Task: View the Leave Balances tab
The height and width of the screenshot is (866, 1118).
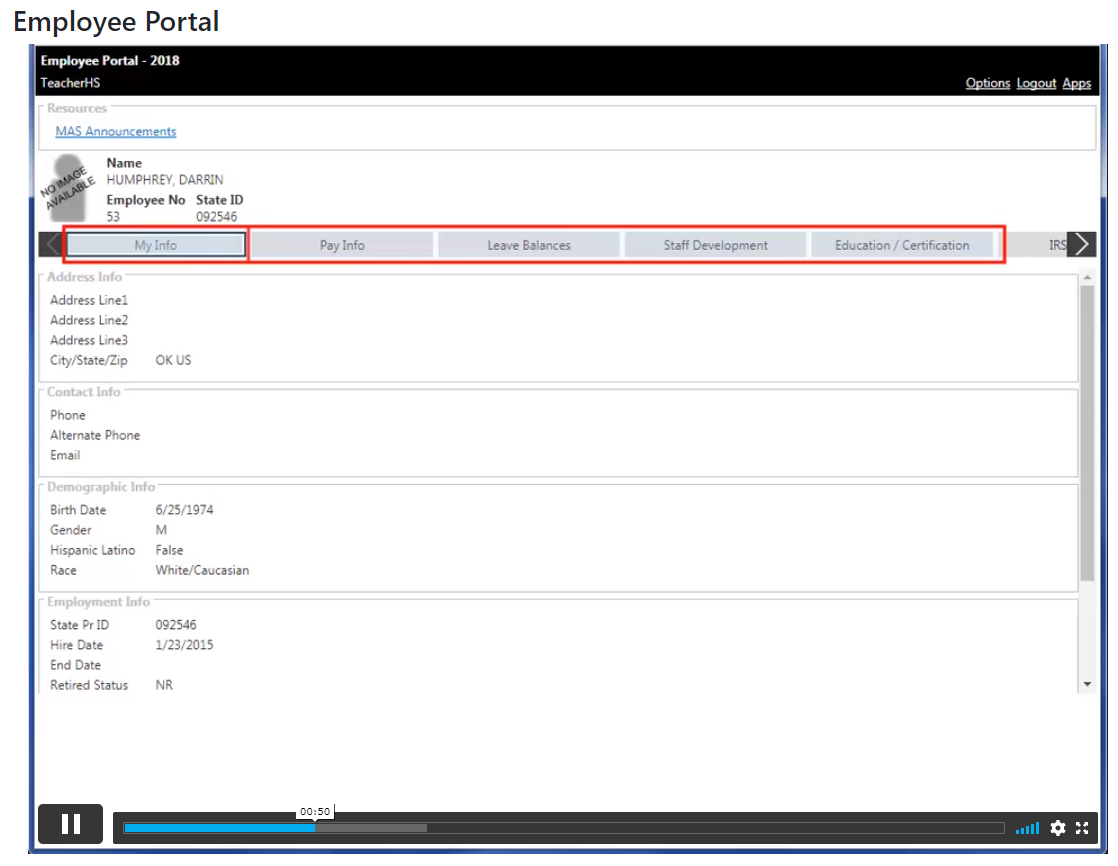Action: [x=529, y=245]
